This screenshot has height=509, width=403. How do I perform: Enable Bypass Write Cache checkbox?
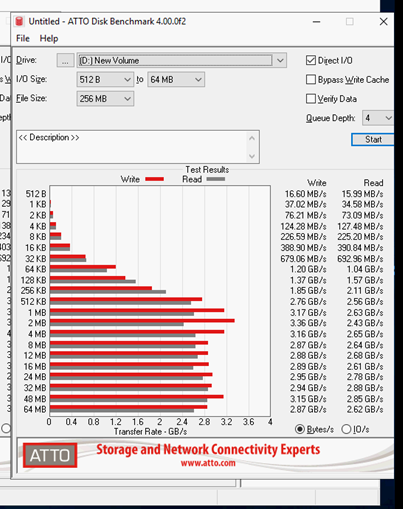[311, 80]
